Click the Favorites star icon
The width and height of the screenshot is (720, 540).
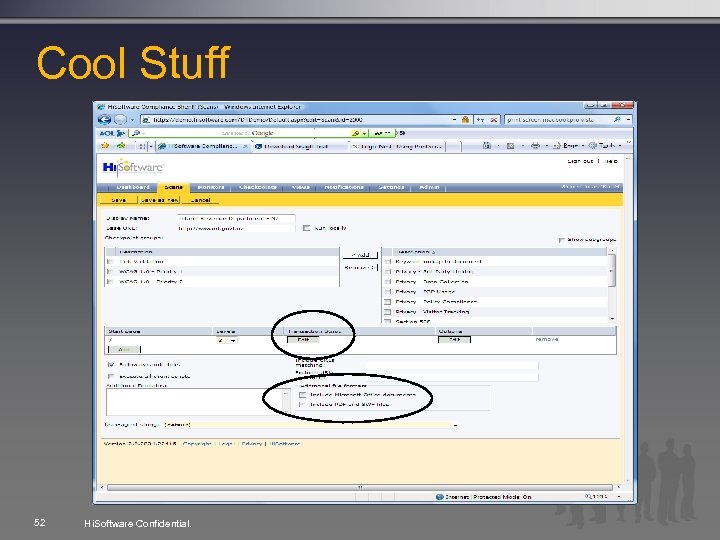coord(105,146)
